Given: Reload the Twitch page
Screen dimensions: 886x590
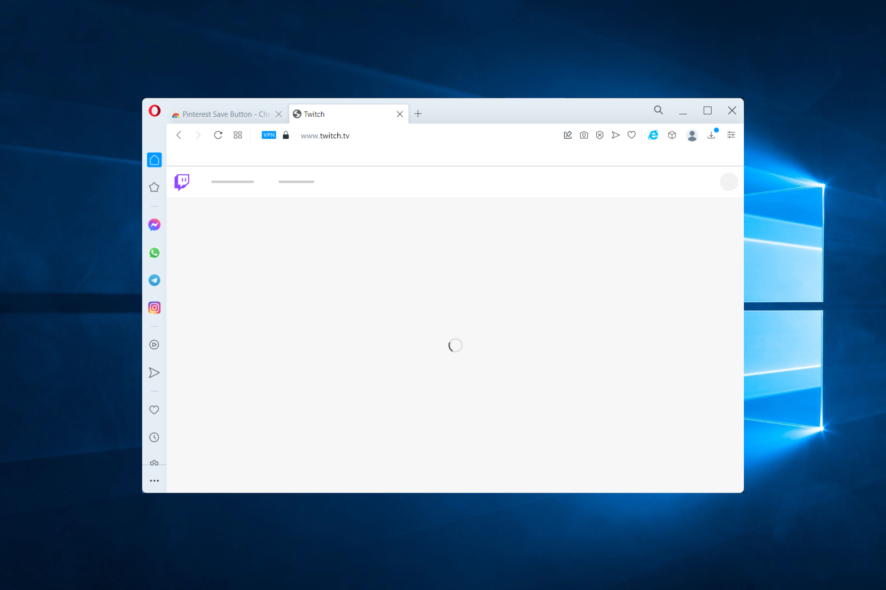Looking at the screenshot, I should tap(218, 135).
